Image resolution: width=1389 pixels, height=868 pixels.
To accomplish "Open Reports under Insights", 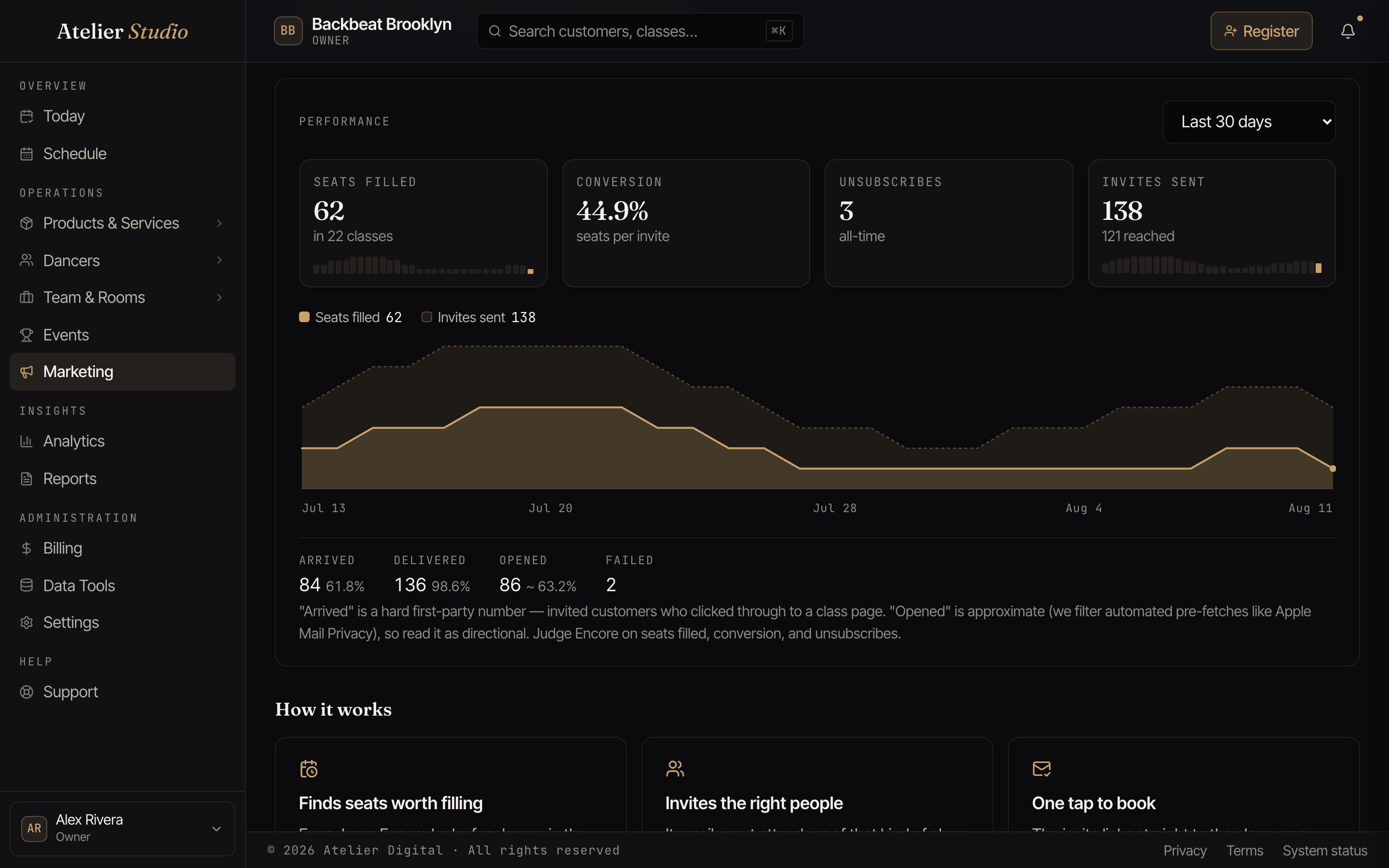I will 122,479.
